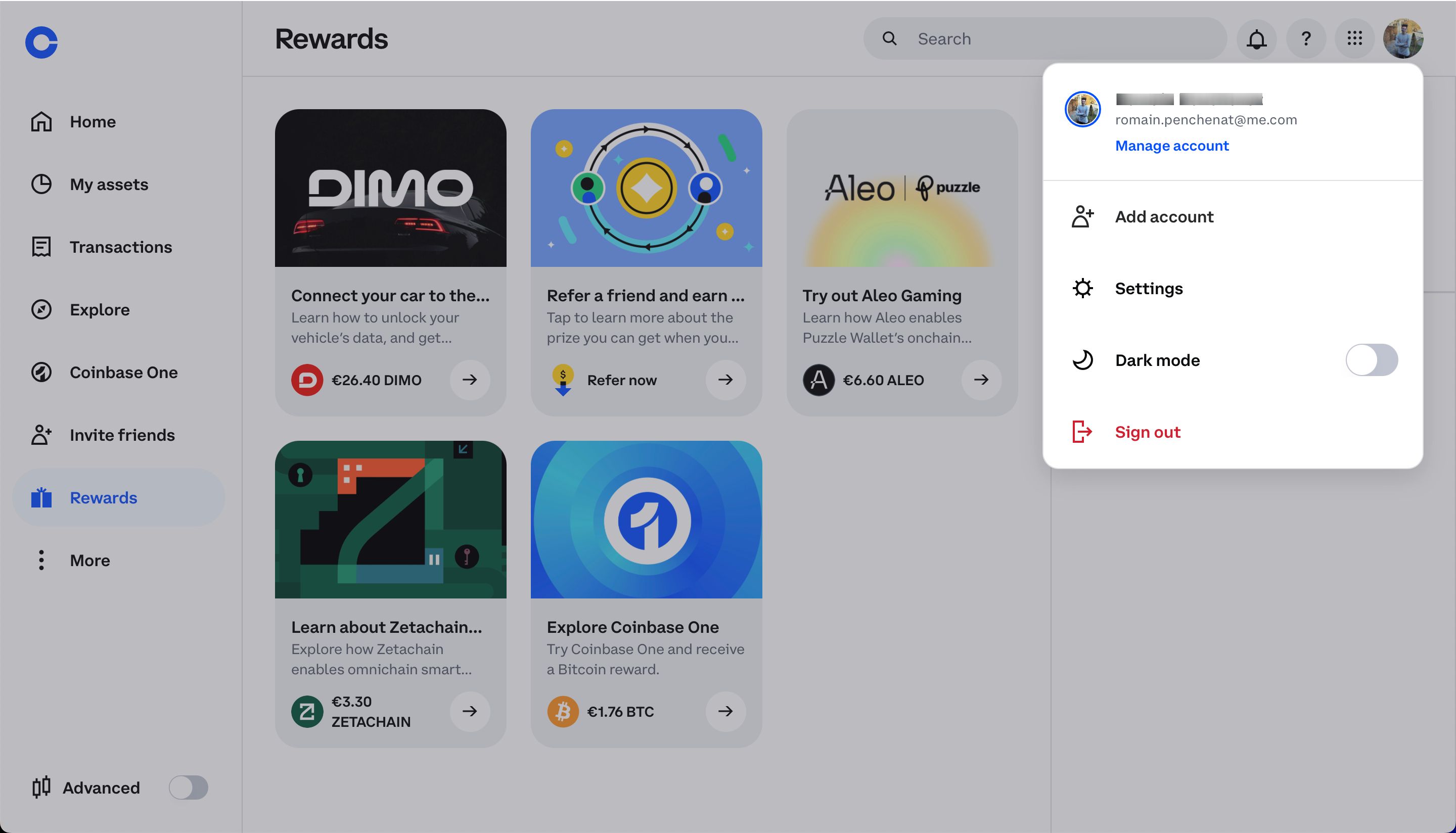
Task: Click the green ZETACHAIN token icon
Action: point(307,712)
